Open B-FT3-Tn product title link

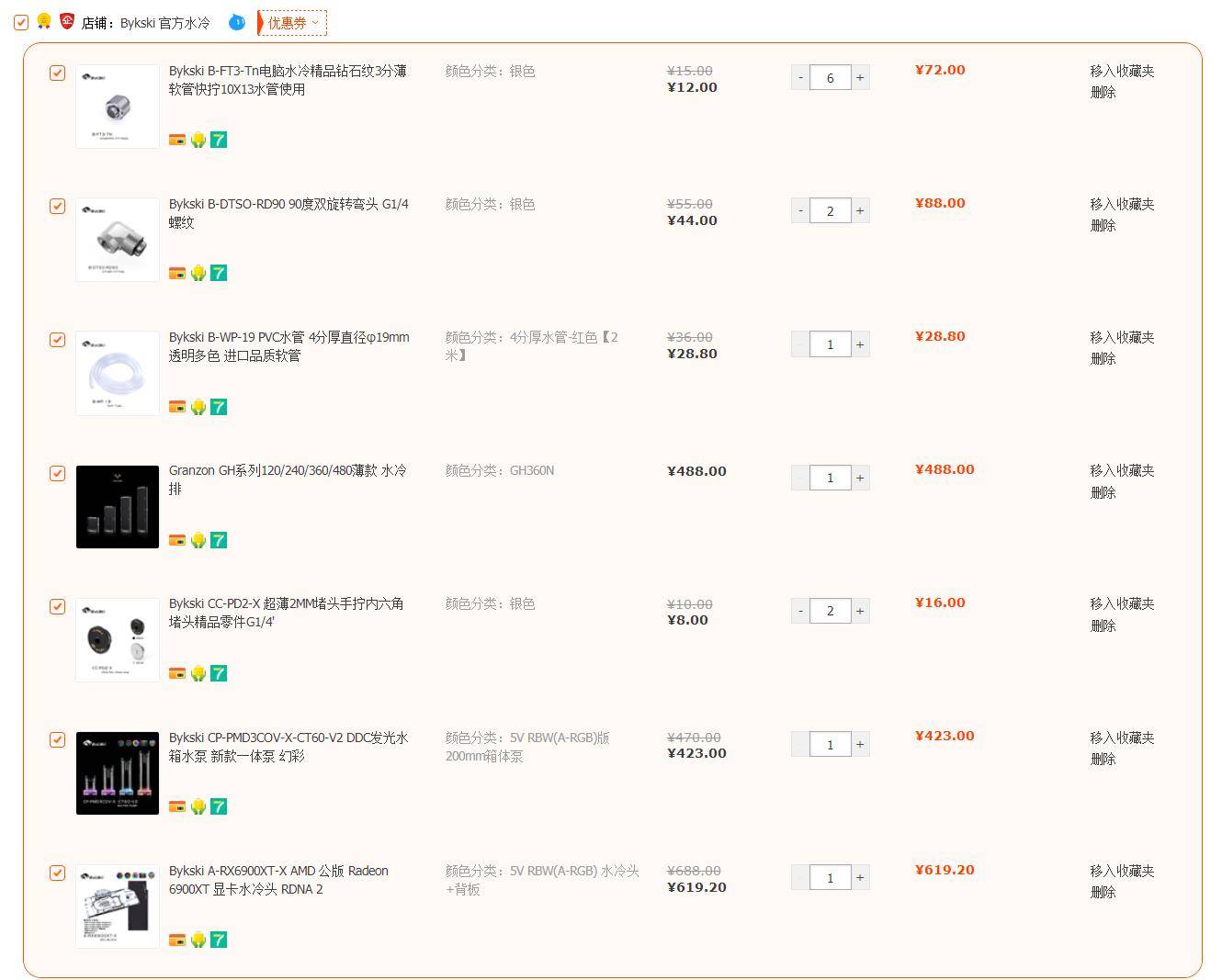[288, 80]
